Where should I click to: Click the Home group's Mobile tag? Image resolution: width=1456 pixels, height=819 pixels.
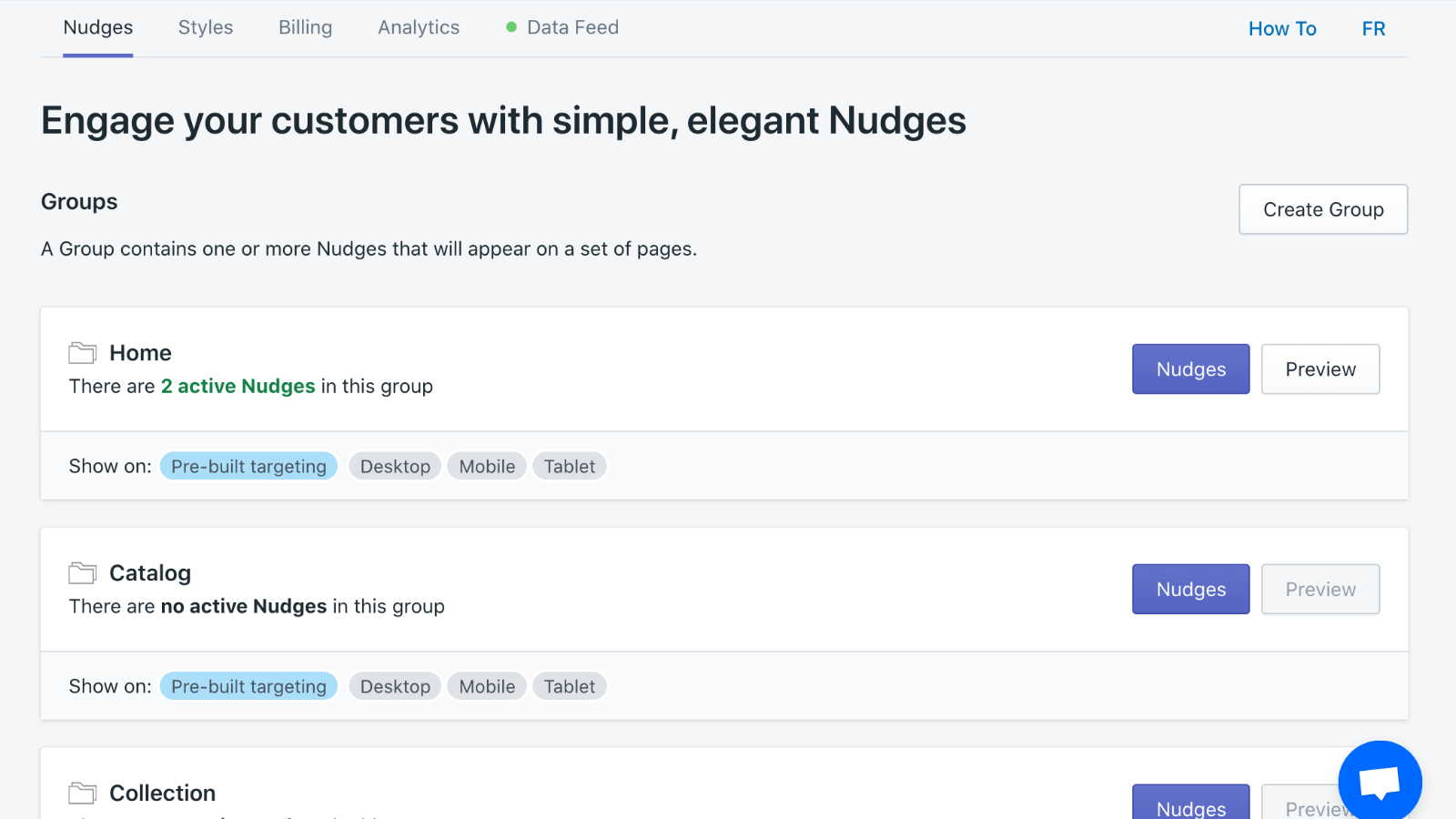click(x=487, y=467)
